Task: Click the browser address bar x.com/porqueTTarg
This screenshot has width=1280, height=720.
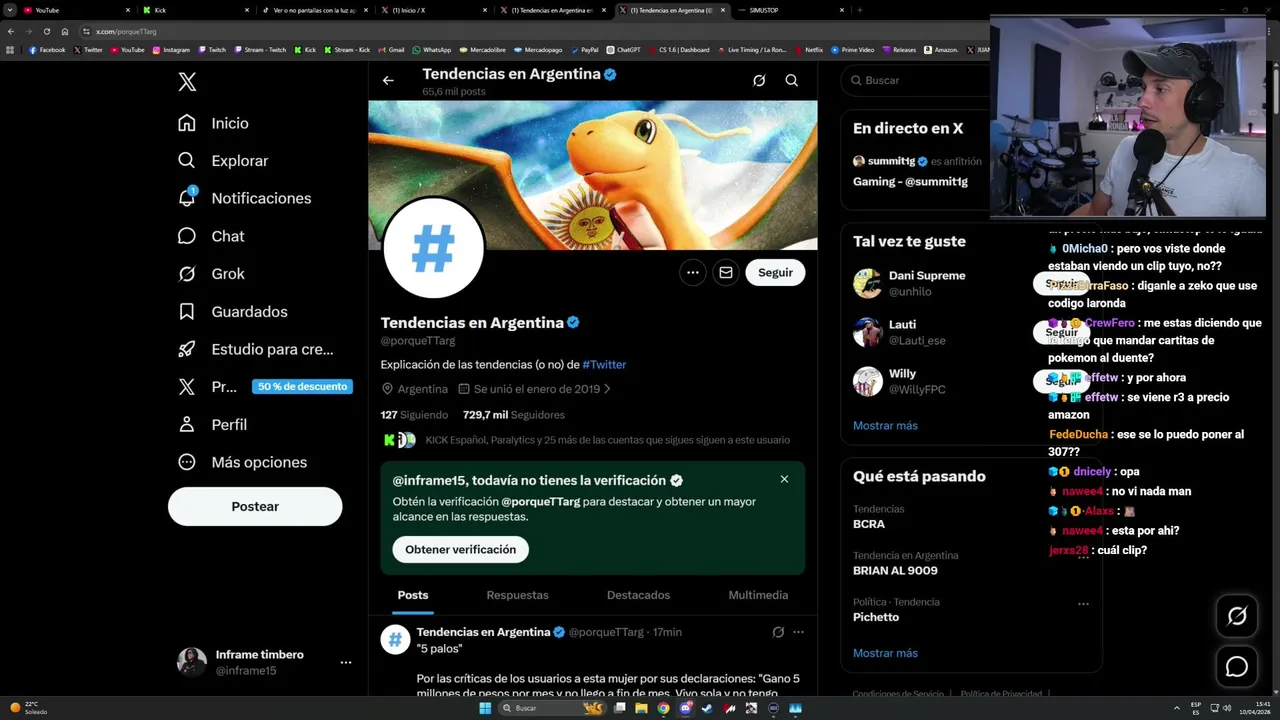Action: [126, 32]
